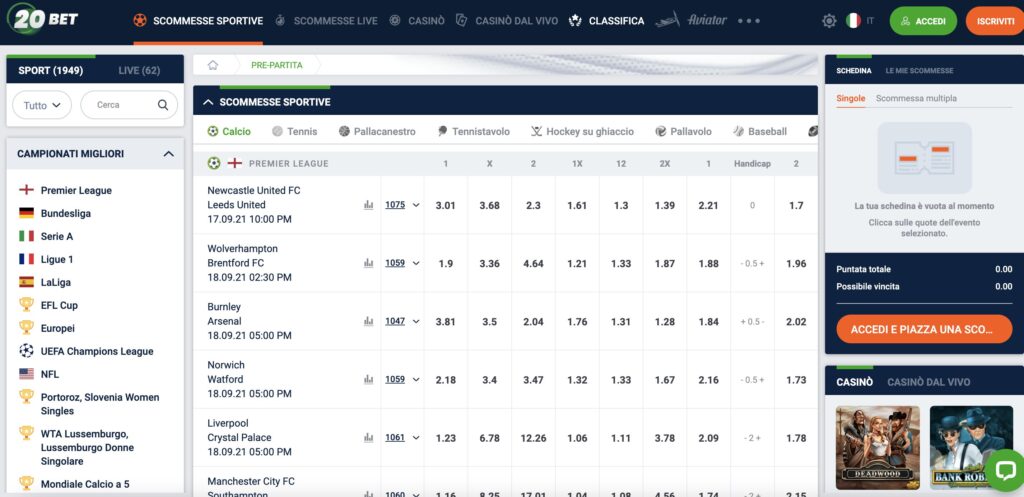Switch to Scommessa multipla tab
This screenshot has width=1024, height=497.
coord(916,98)
